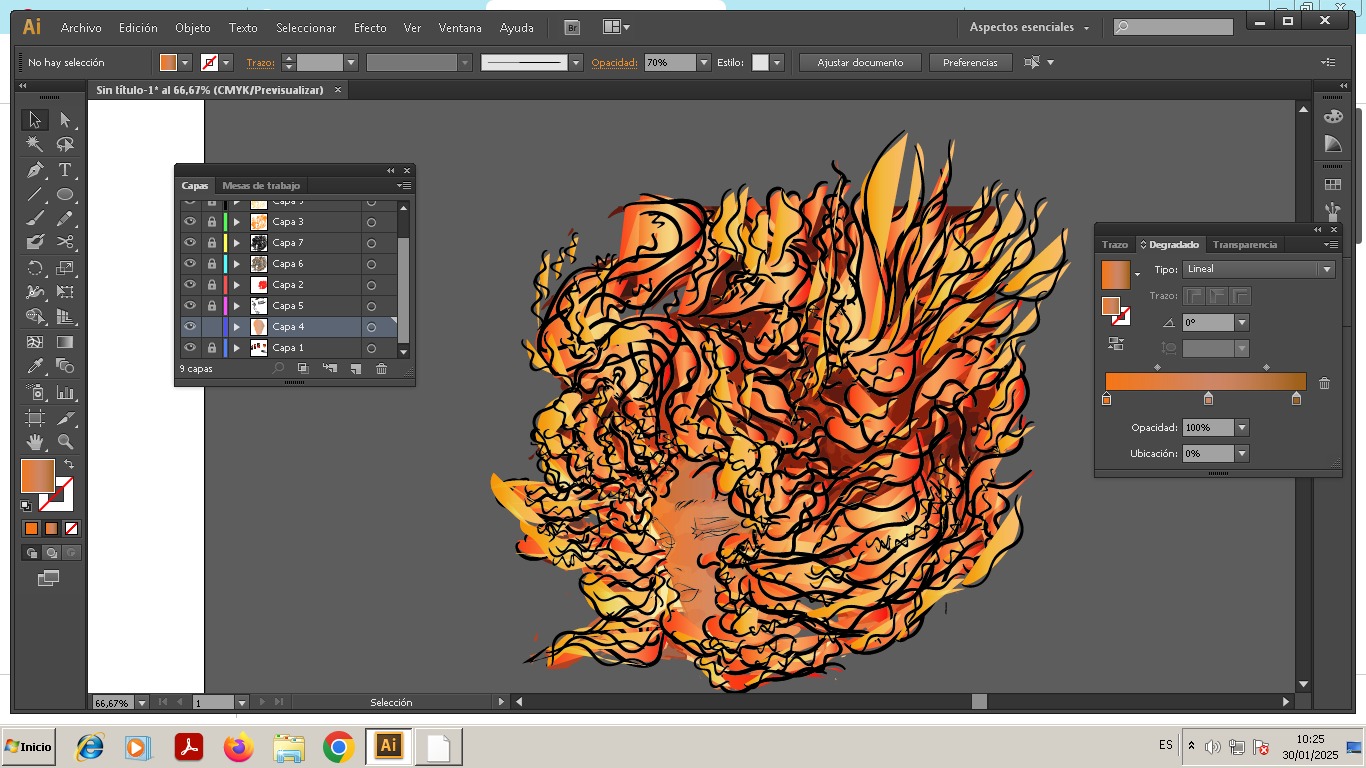Select the Type tool
Screen dimensions: 1366x768
click(x=65, y=170)
